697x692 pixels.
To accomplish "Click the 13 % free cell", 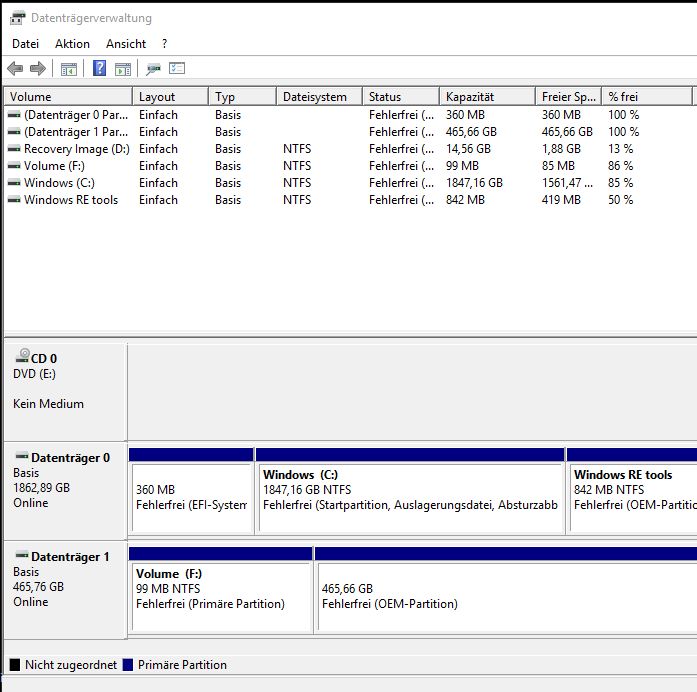I will pyautogui.click(x=621, y=148).
